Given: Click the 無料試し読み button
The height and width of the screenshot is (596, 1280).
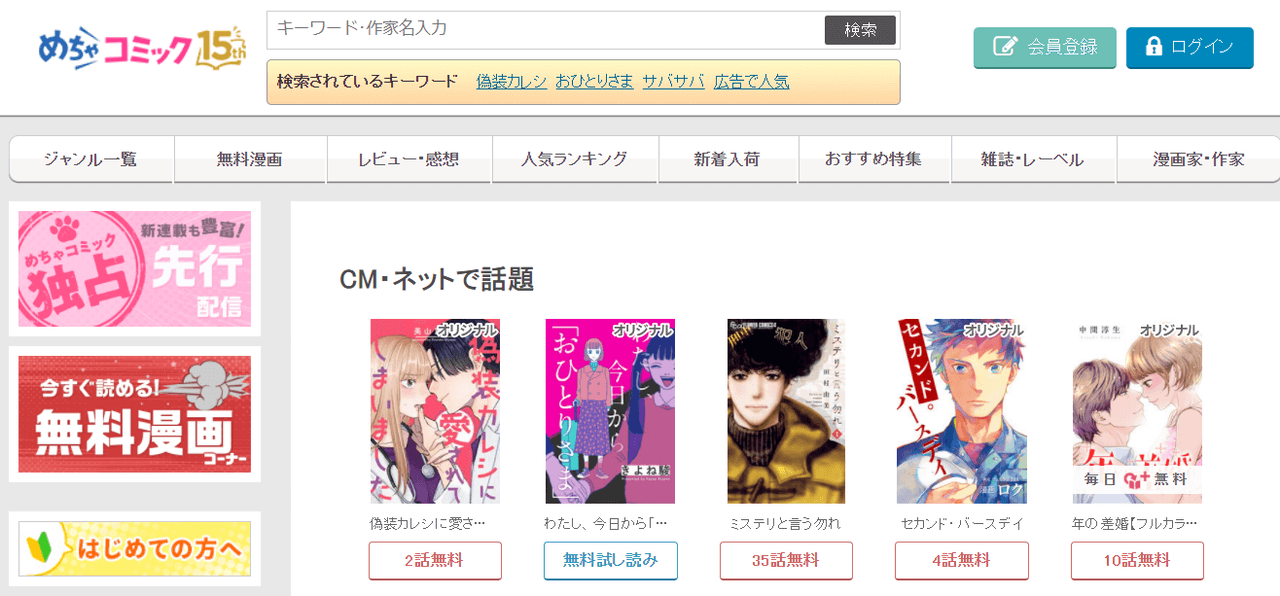Looking at the screenshot, I should tap(610, 561).
